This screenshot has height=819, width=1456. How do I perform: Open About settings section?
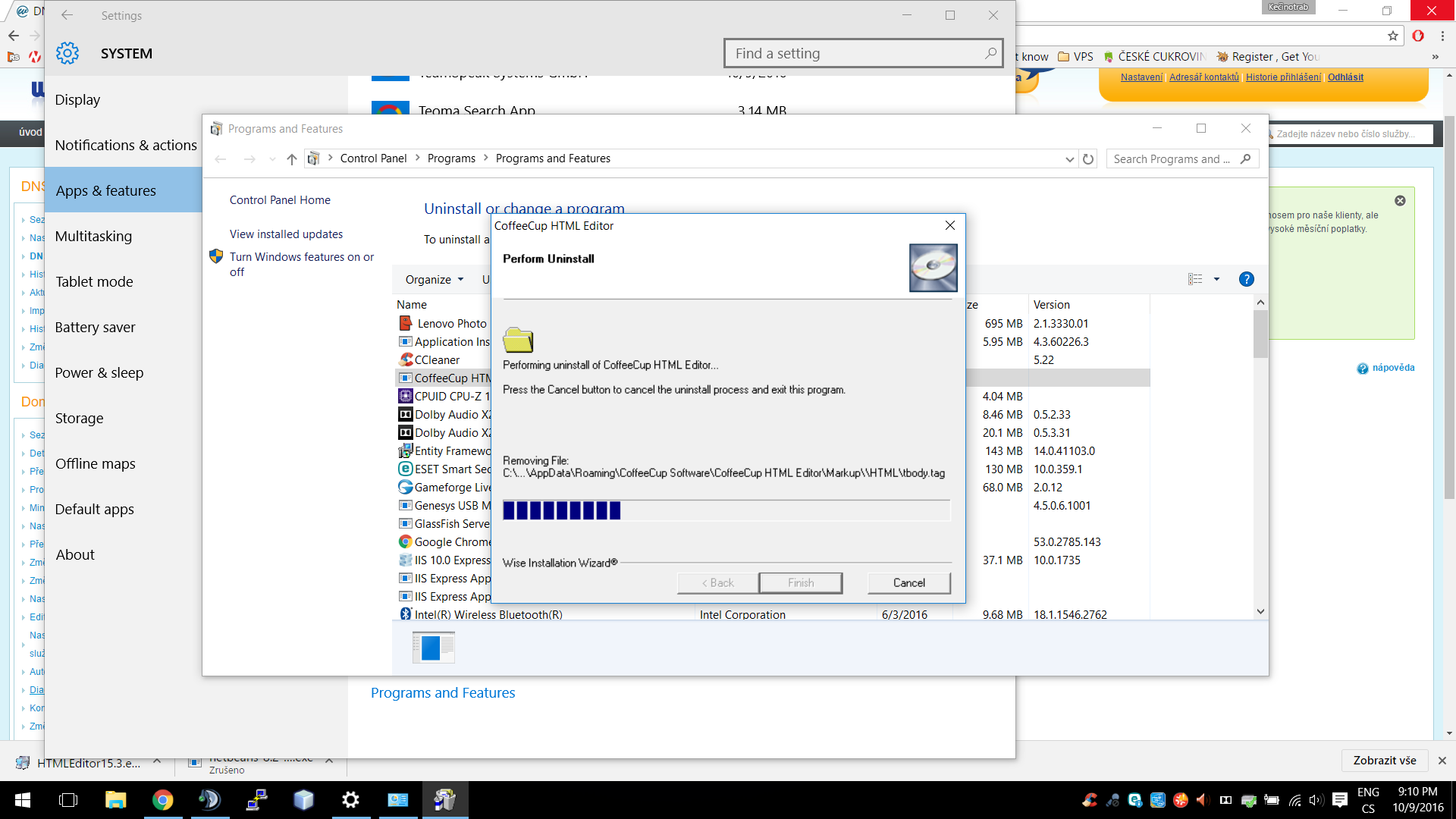pyautogui.click(x=75, y=555)
